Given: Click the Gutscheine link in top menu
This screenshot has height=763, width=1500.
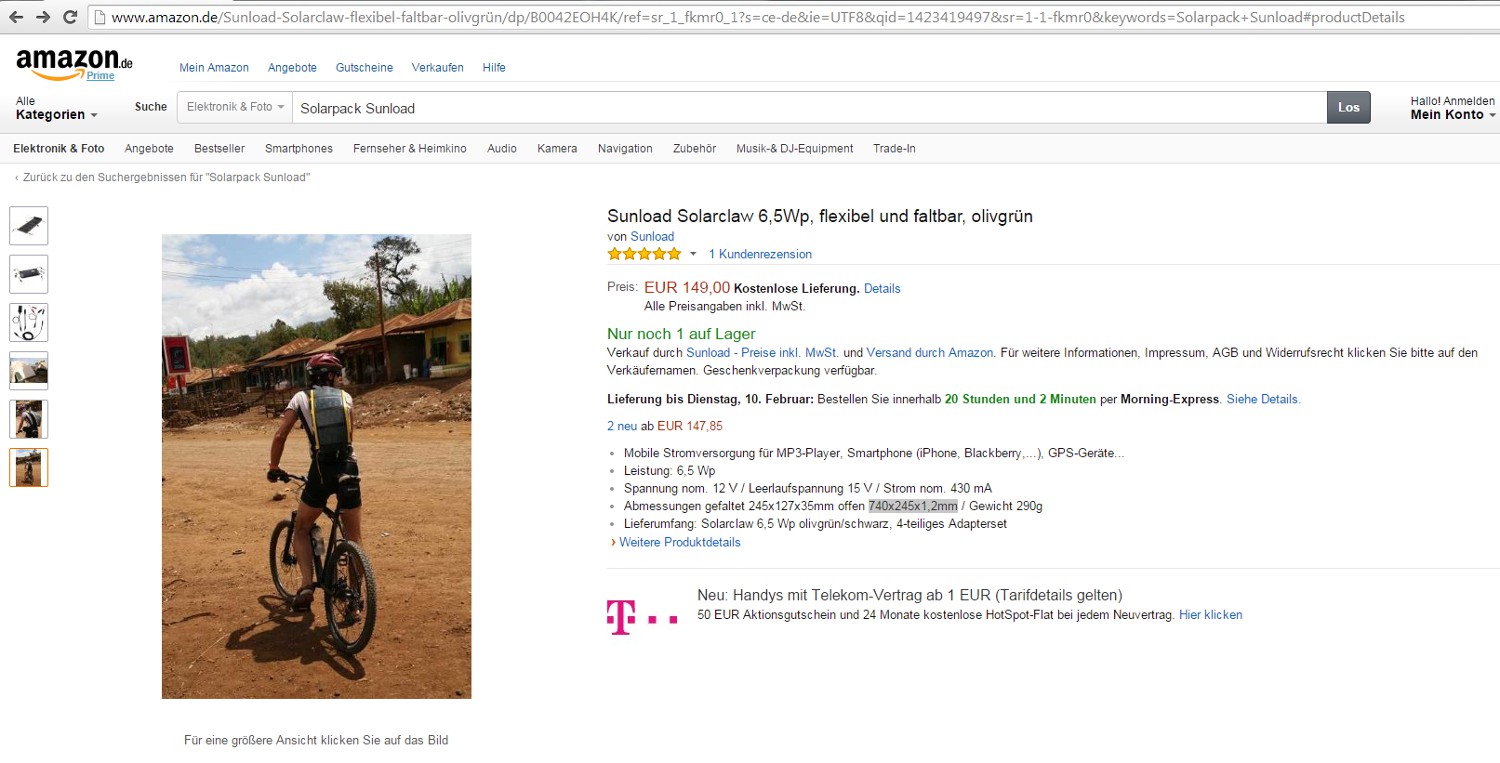Looking at the screenshot, I should (x=364, y=68).
